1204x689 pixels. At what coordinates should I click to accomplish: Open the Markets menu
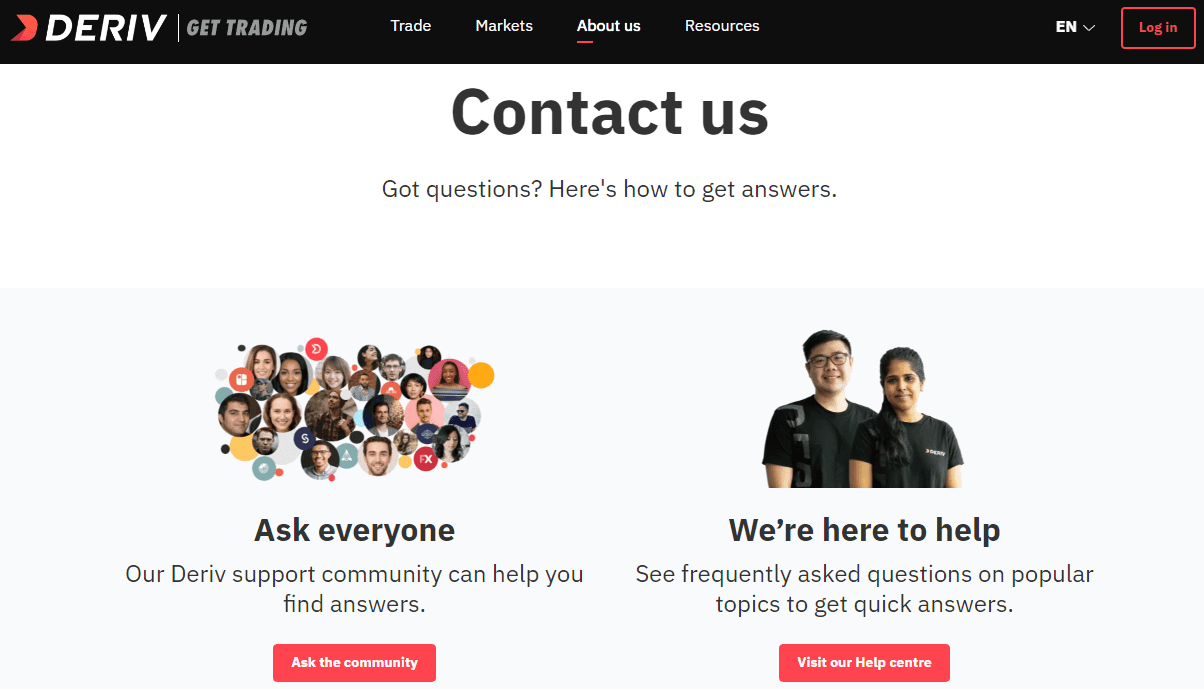504,26
